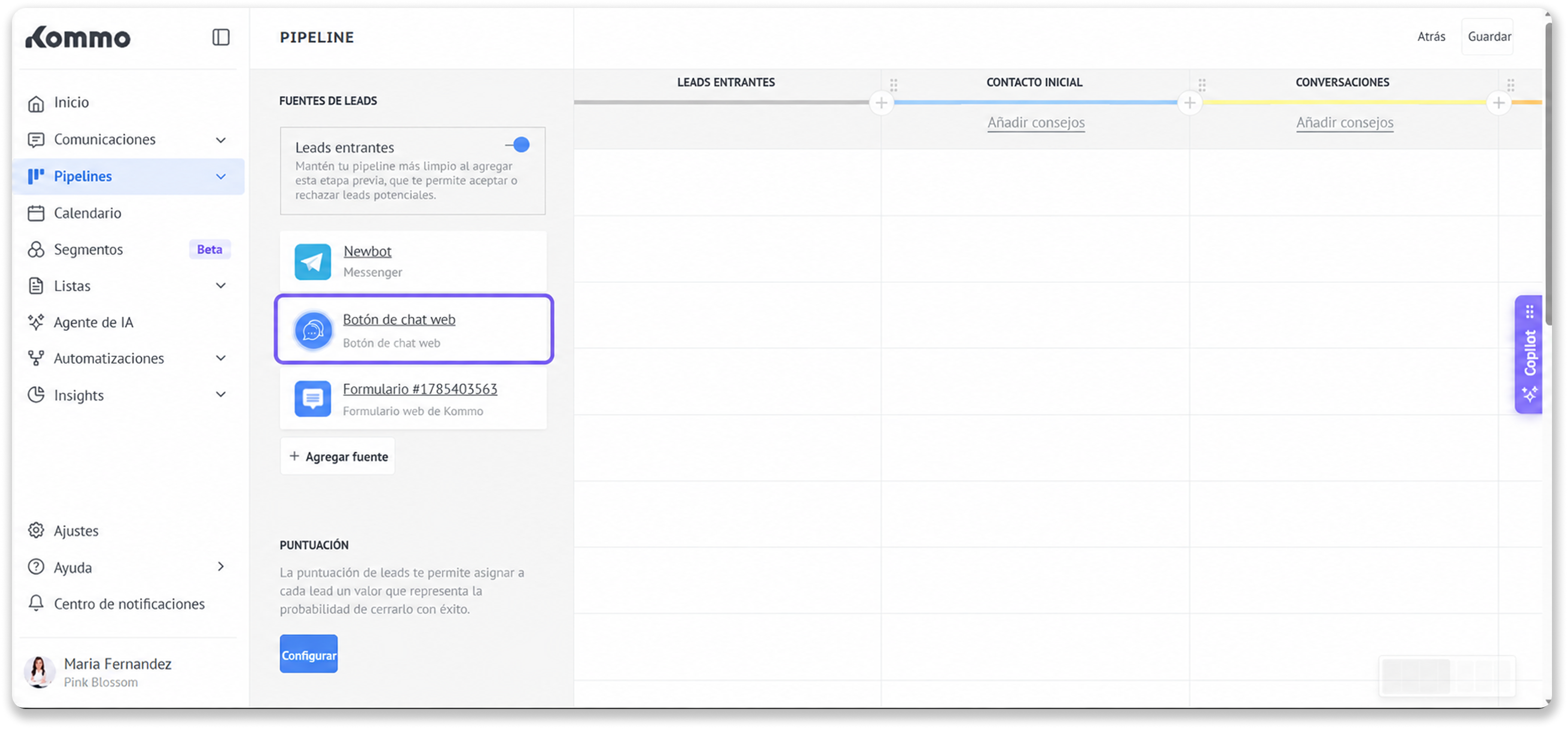Viewport: 1568px width, 729px height.
Task: Click the Kommo logo
Action: [x=78, y=38]
